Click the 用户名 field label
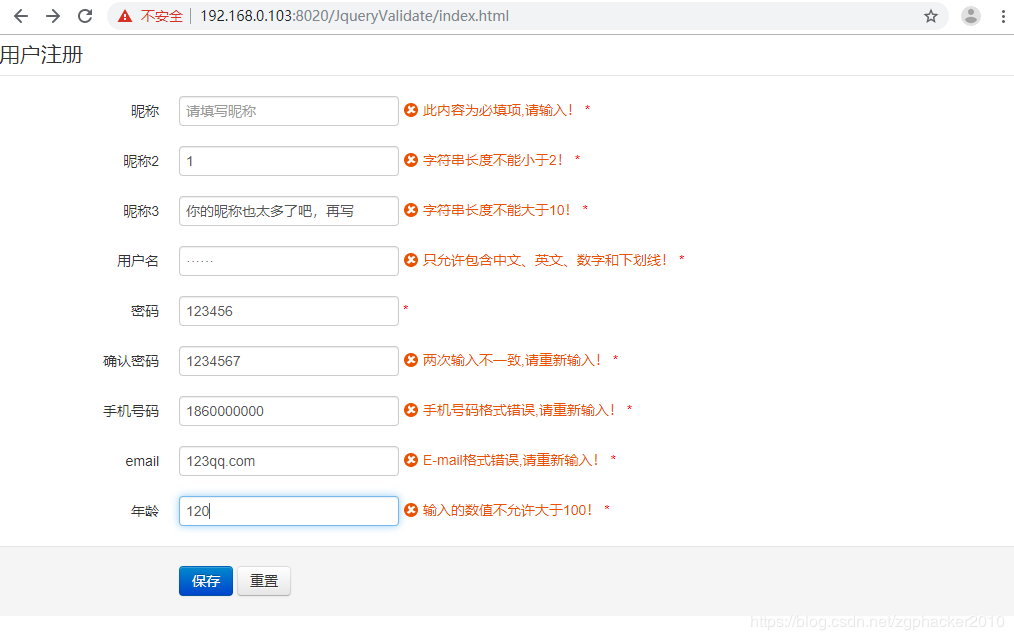The image size is (1014, 640). tap(138, 261)
